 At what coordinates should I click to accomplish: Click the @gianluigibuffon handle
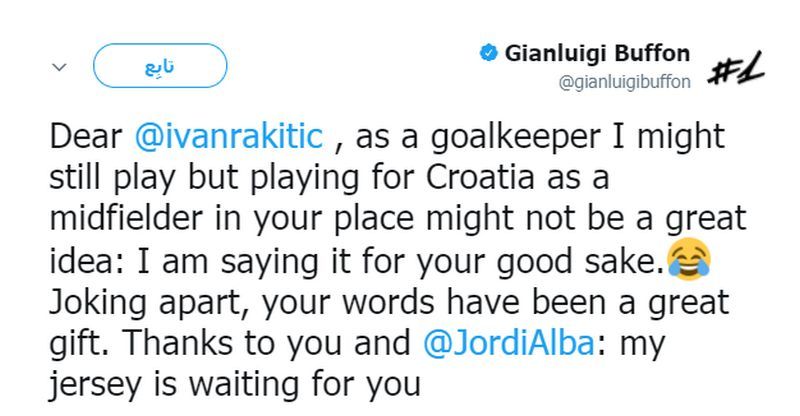624,82
